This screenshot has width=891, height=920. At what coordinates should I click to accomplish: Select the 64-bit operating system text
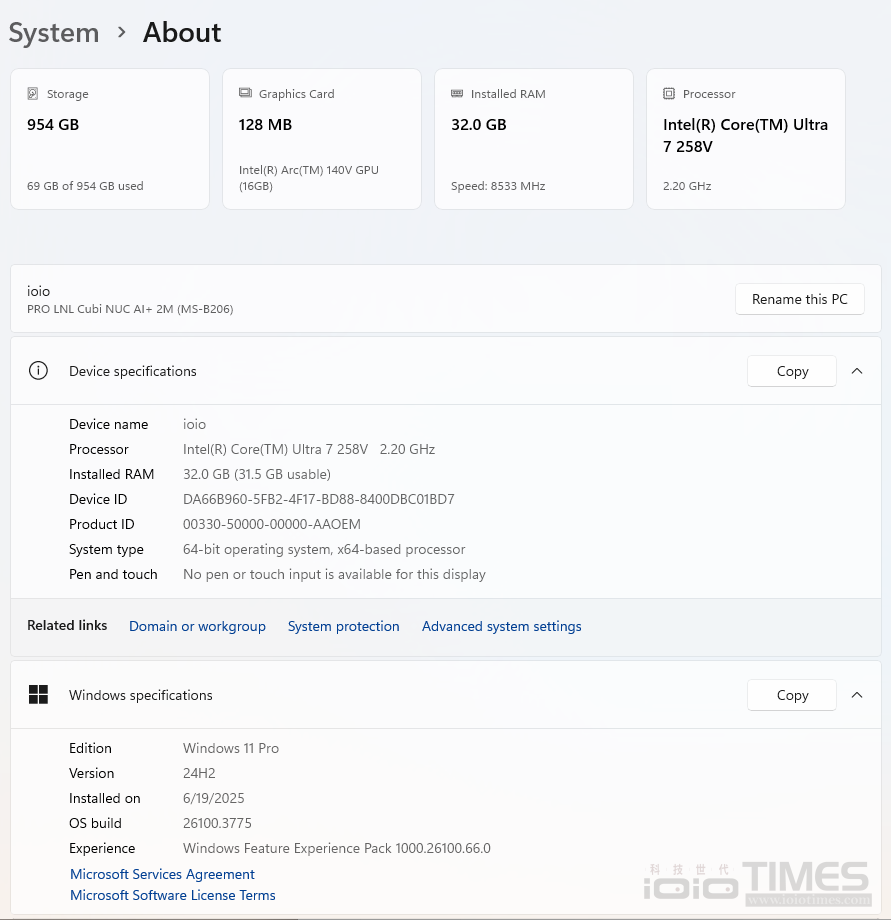click(x=324, y=549)
